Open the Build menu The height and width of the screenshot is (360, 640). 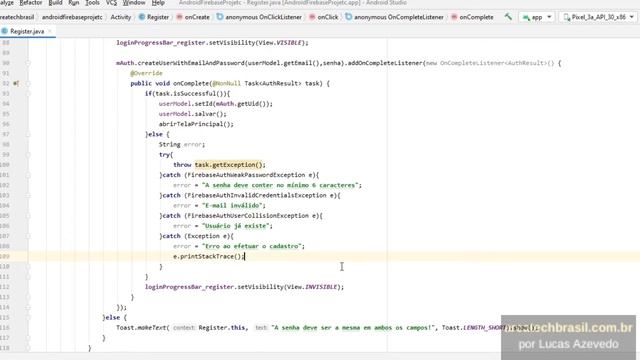(55, 3)
